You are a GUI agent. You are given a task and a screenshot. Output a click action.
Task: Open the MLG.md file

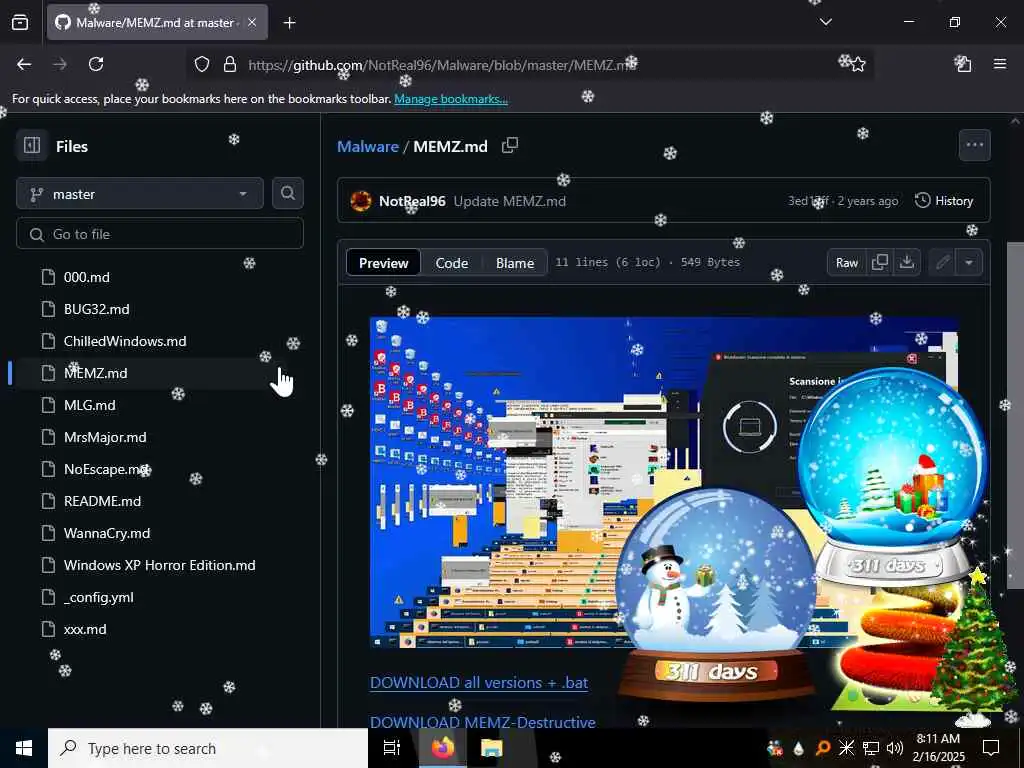(x=89, y=405)
